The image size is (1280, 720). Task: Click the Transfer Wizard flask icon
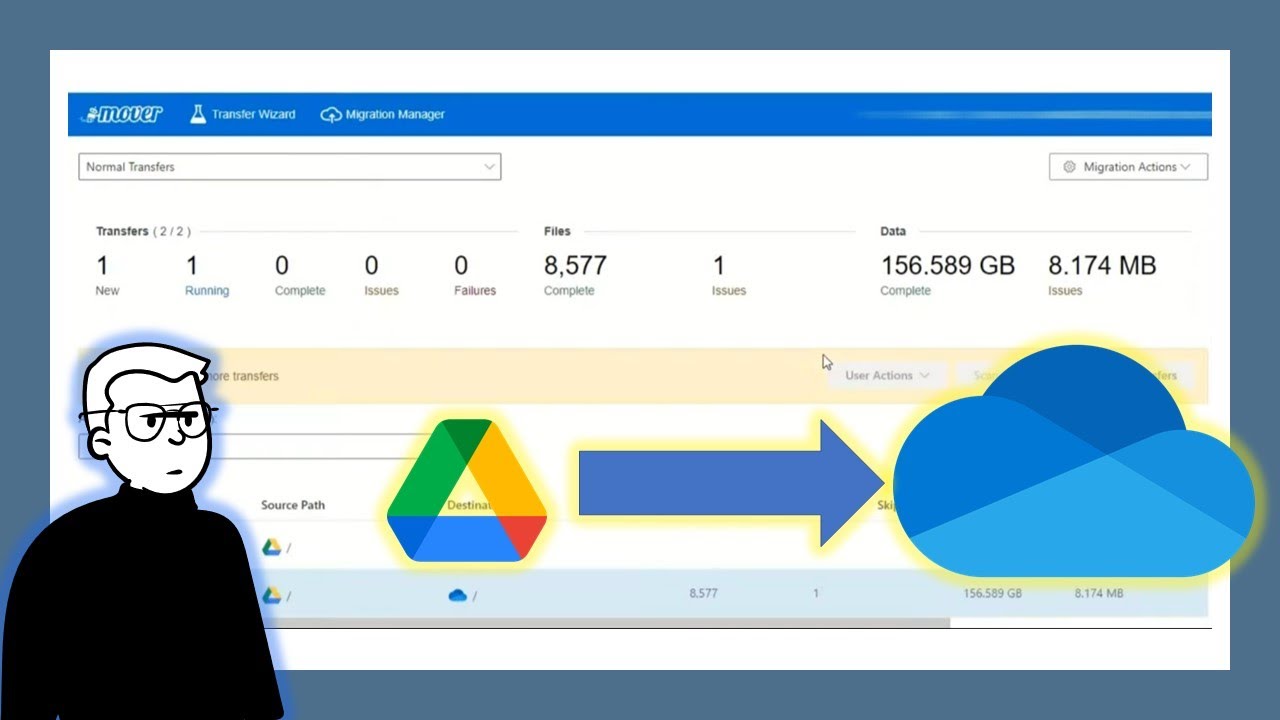pyautogui.click(x=198, y=113)
